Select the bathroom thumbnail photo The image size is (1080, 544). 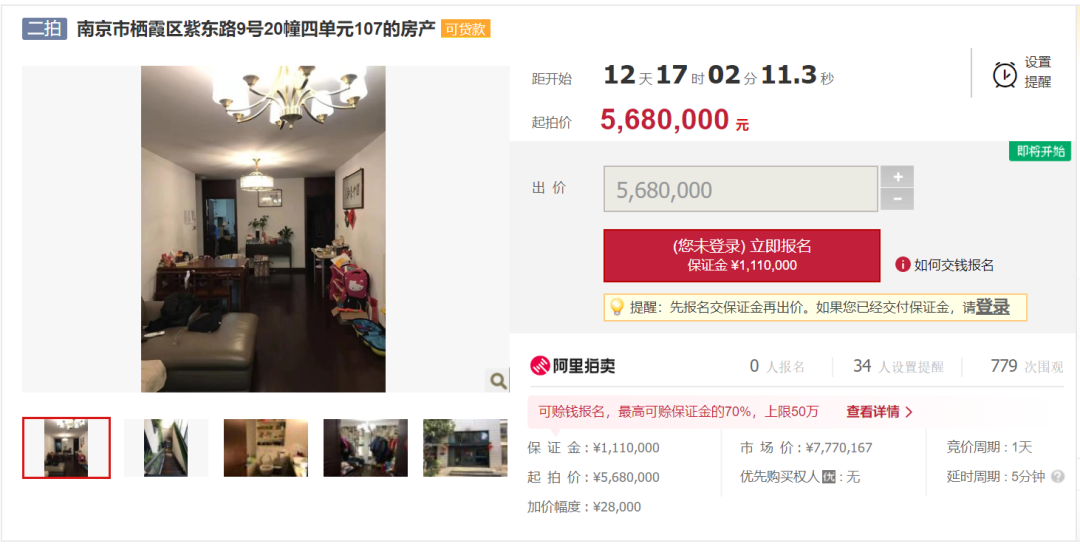click(x=266, y=448)
